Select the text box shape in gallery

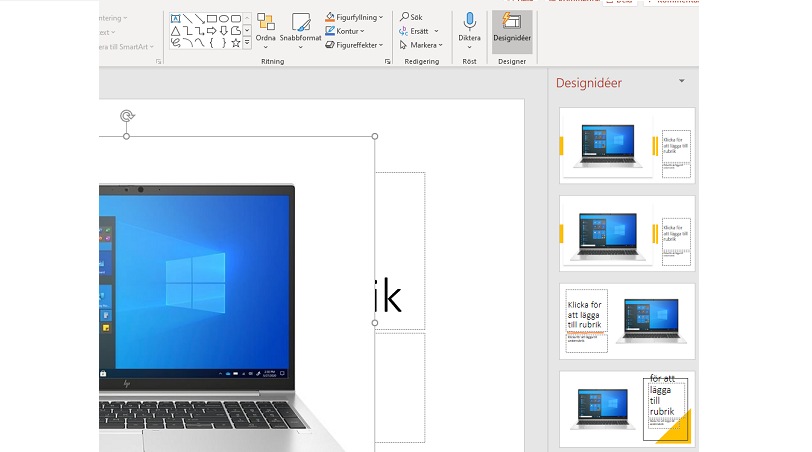tap(176, 18)
